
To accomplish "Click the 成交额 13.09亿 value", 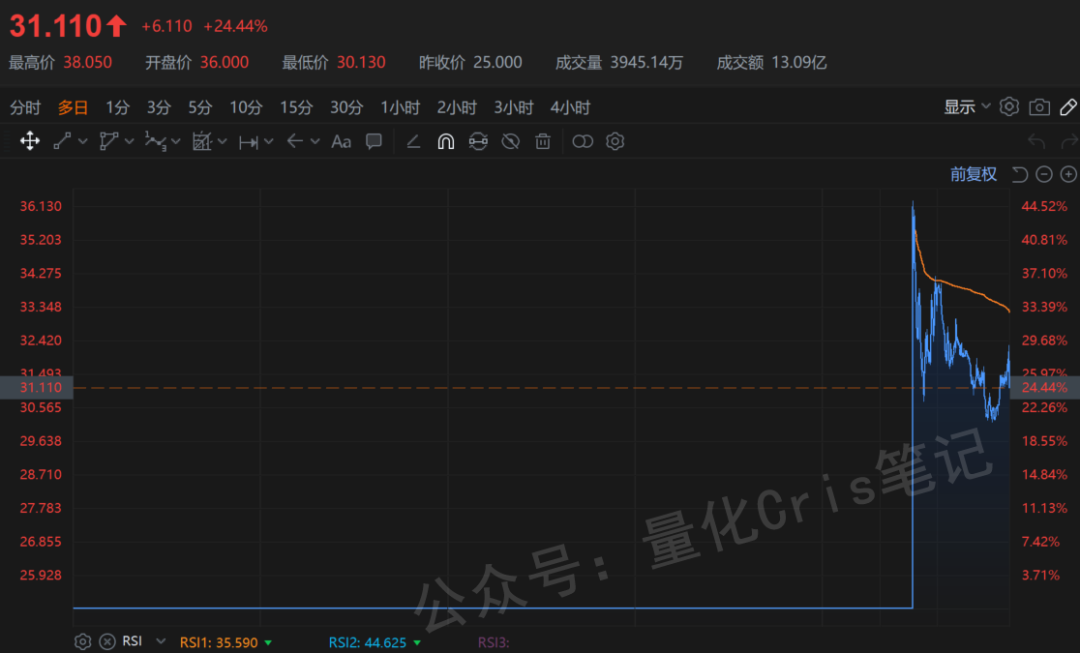I will 799,63.
